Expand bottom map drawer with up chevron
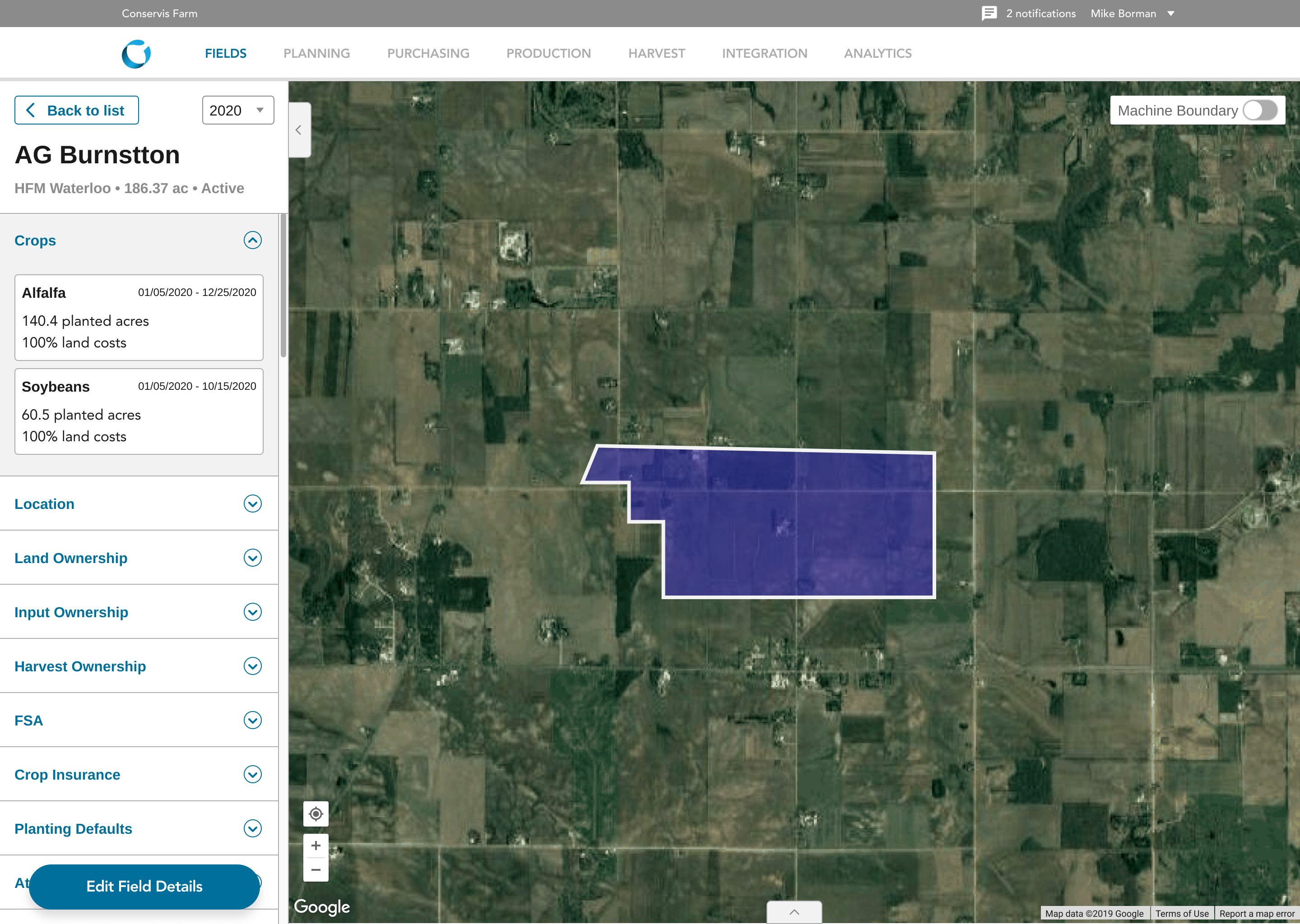Viewport: 1300px width, 924px height. (794, 912)
